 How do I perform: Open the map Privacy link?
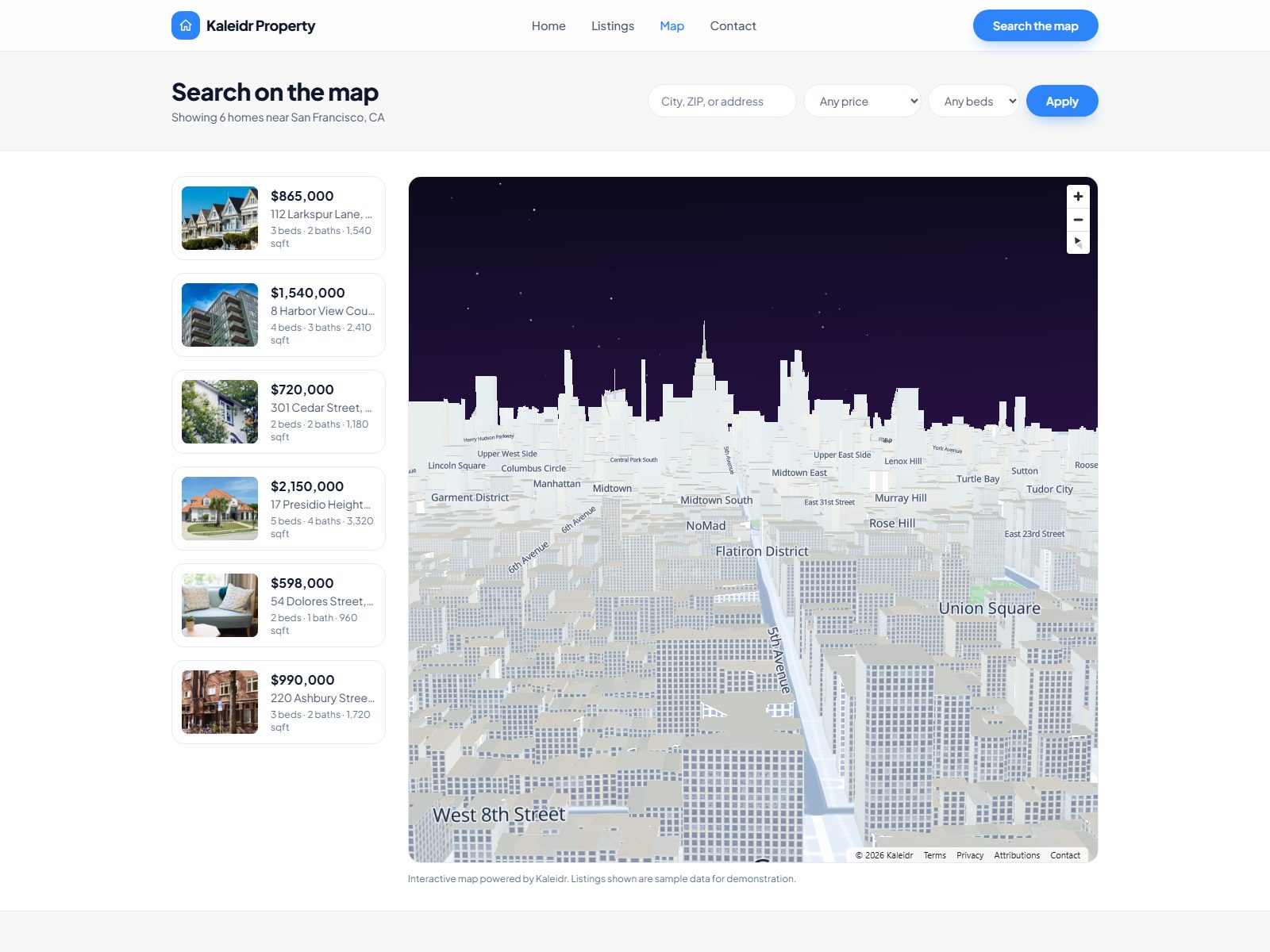[x=969, y=855]
